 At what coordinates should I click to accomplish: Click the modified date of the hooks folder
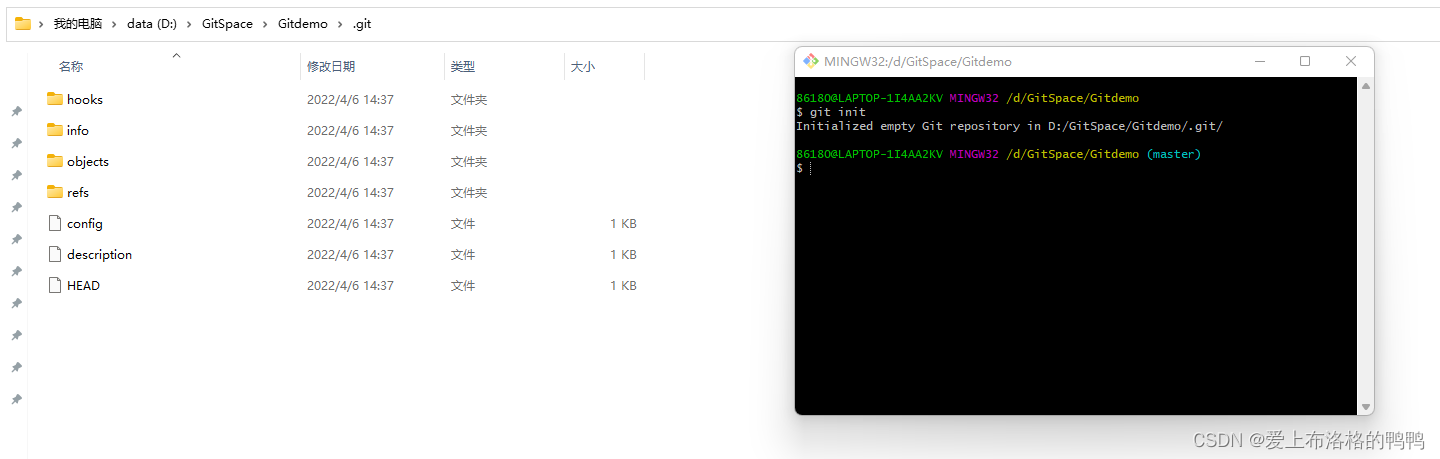[350, 99]
